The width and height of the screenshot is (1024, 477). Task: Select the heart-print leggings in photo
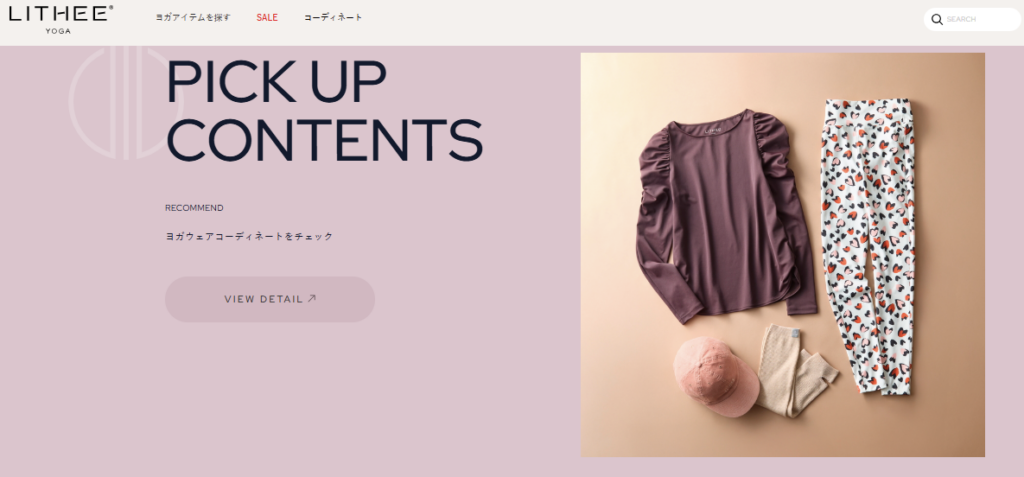869,245
